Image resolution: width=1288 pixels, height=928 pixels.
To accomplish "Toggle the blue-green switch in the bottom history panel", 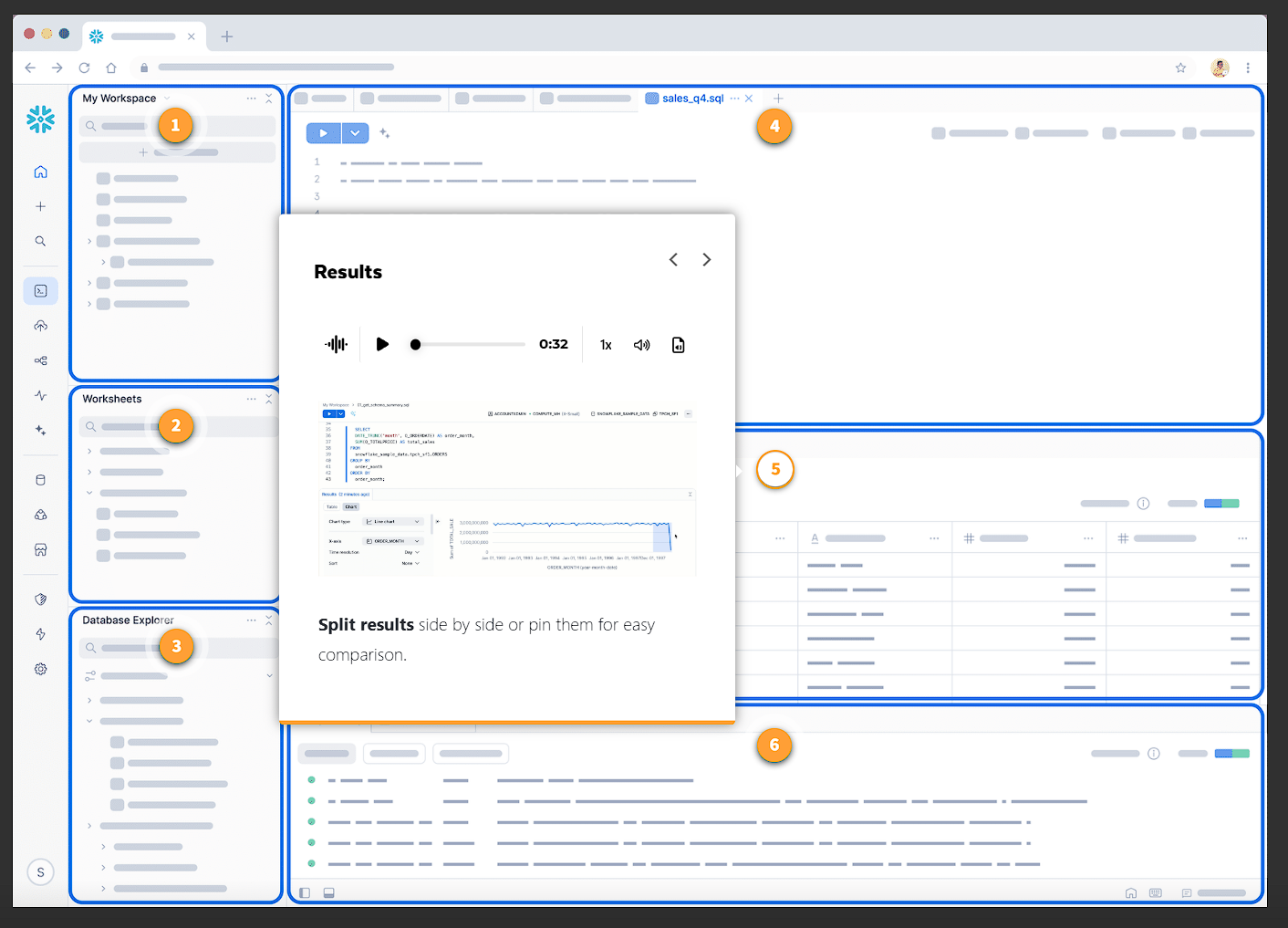I will coord(1232,754).
